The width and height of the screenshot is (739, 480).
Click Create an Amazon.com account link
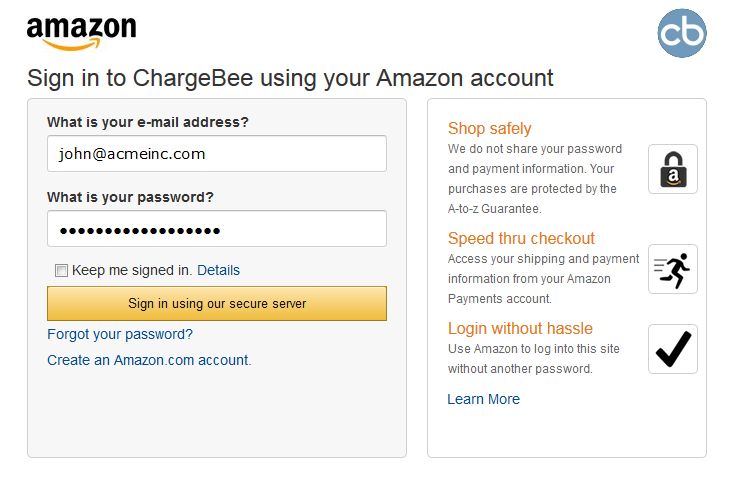149,360
